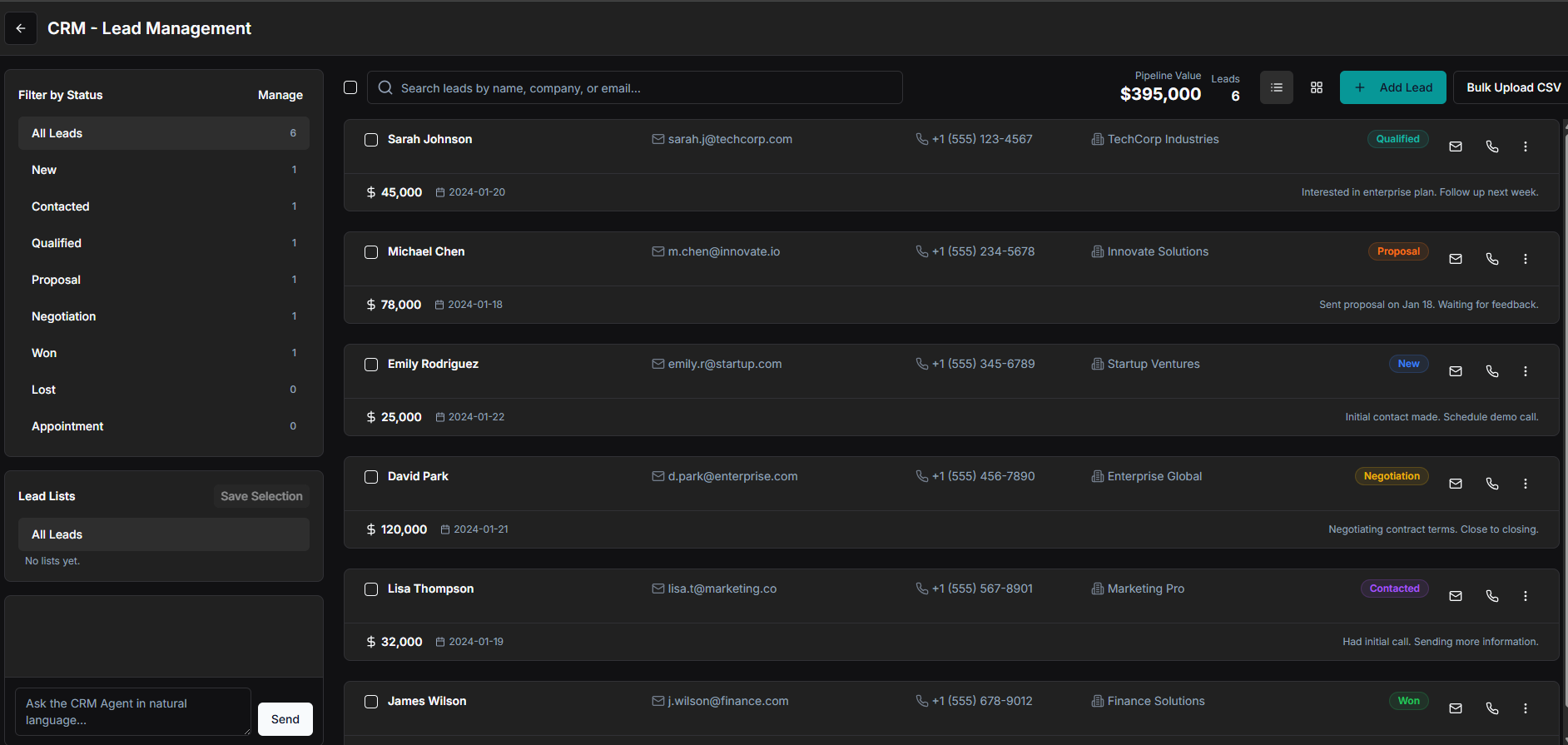The height and width of the screenshot is (745, 1568).
Task: Open more options menu for Emily Rodriguez
Action: click(1525, 371)
